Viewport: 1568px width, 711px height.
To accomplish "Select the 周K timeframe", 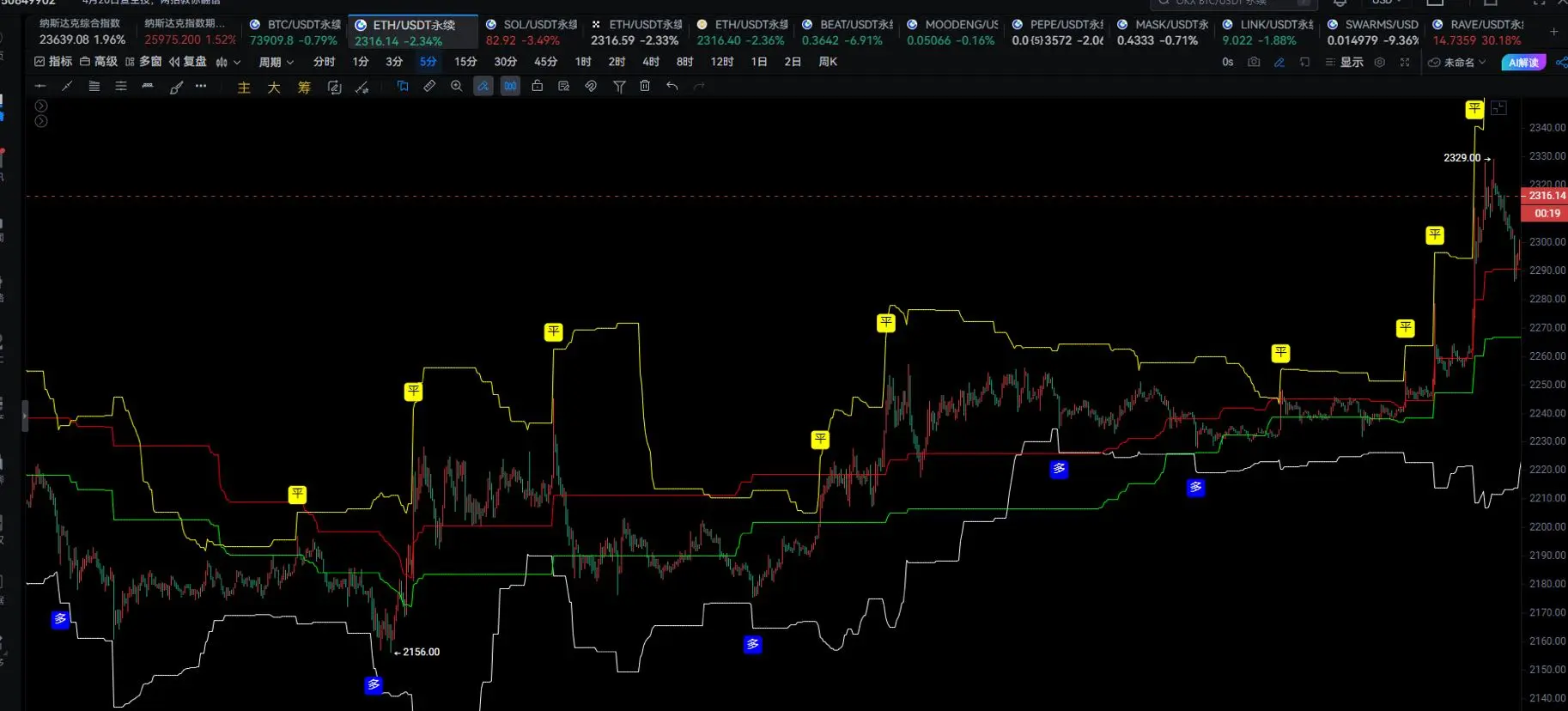I will pos(828,62).
